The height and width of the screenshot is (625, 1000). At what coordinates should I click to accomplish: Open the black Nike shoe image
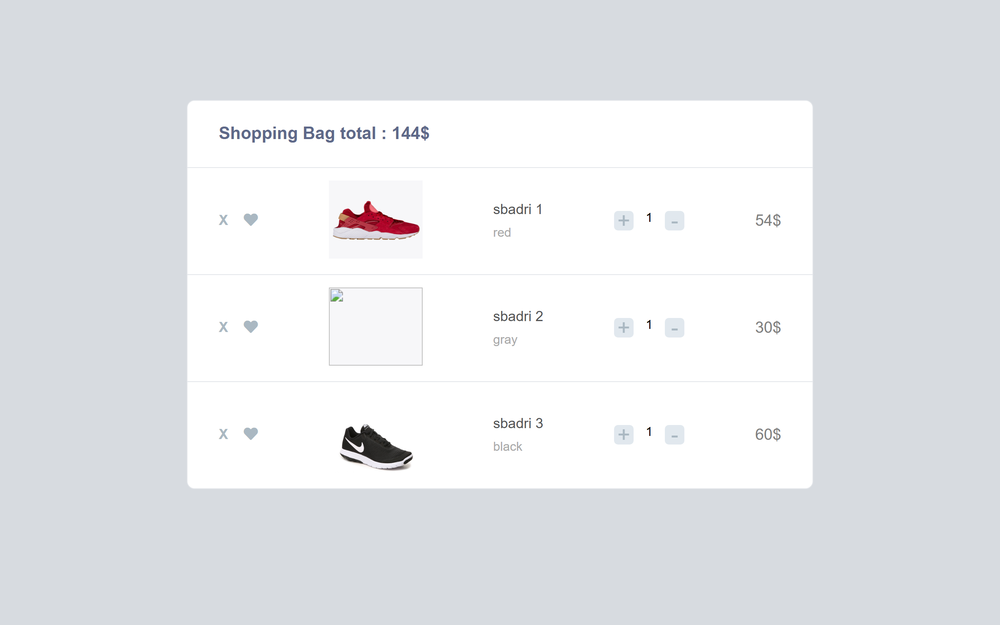(376, 446)
